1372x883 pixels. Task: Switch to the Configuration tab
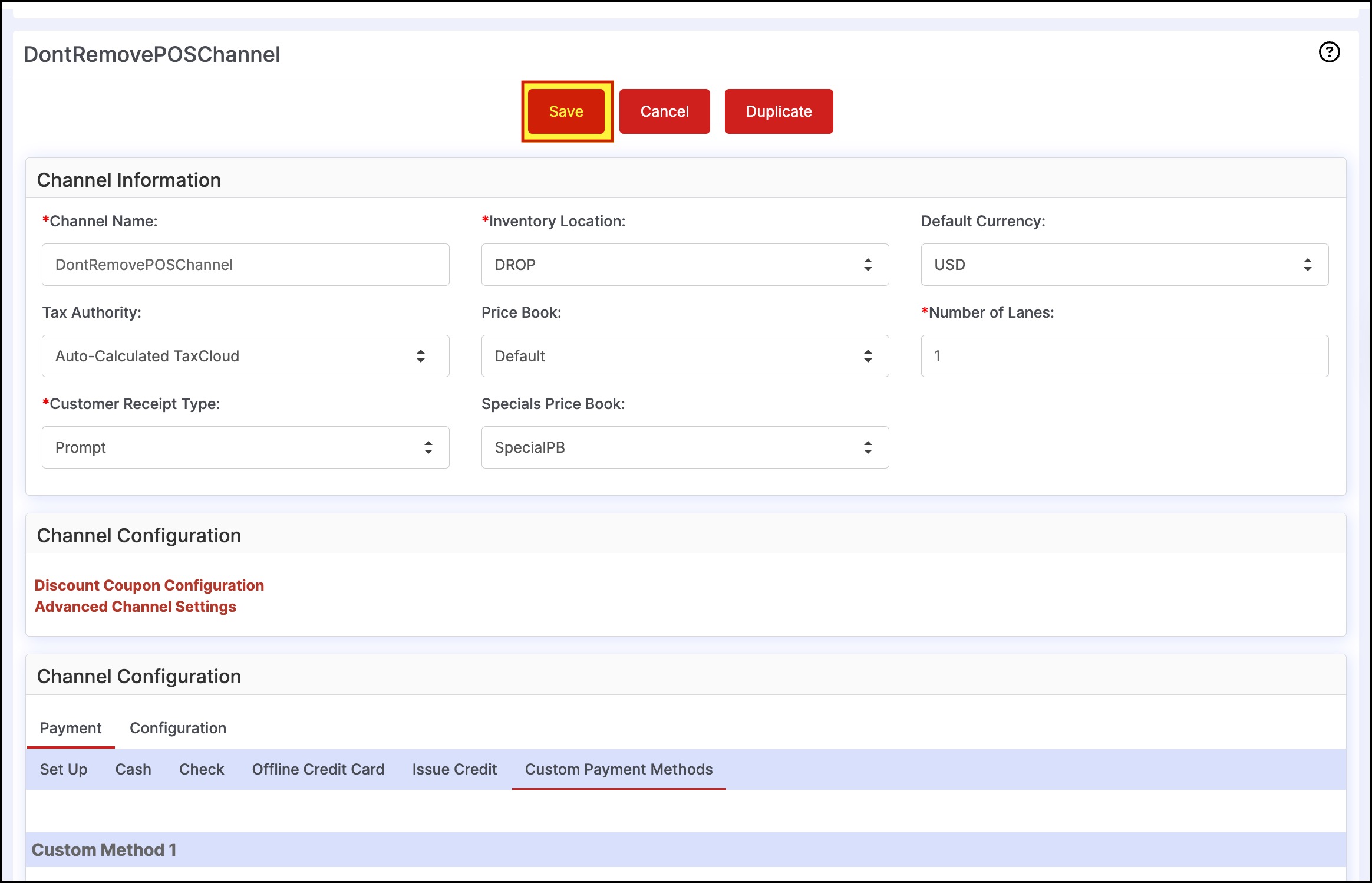pos(177,728)
